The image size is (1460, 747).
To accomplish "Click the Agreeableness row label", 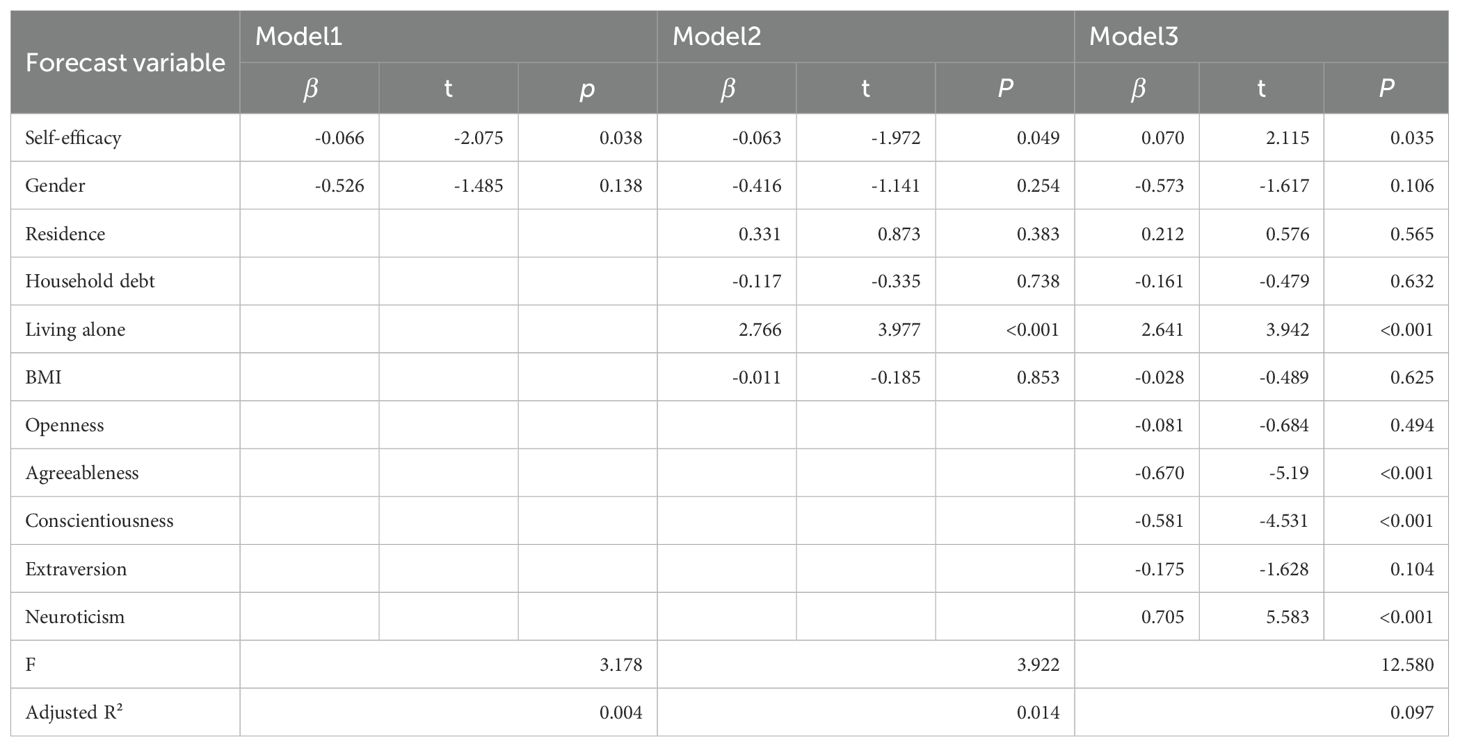I will 82,473.
